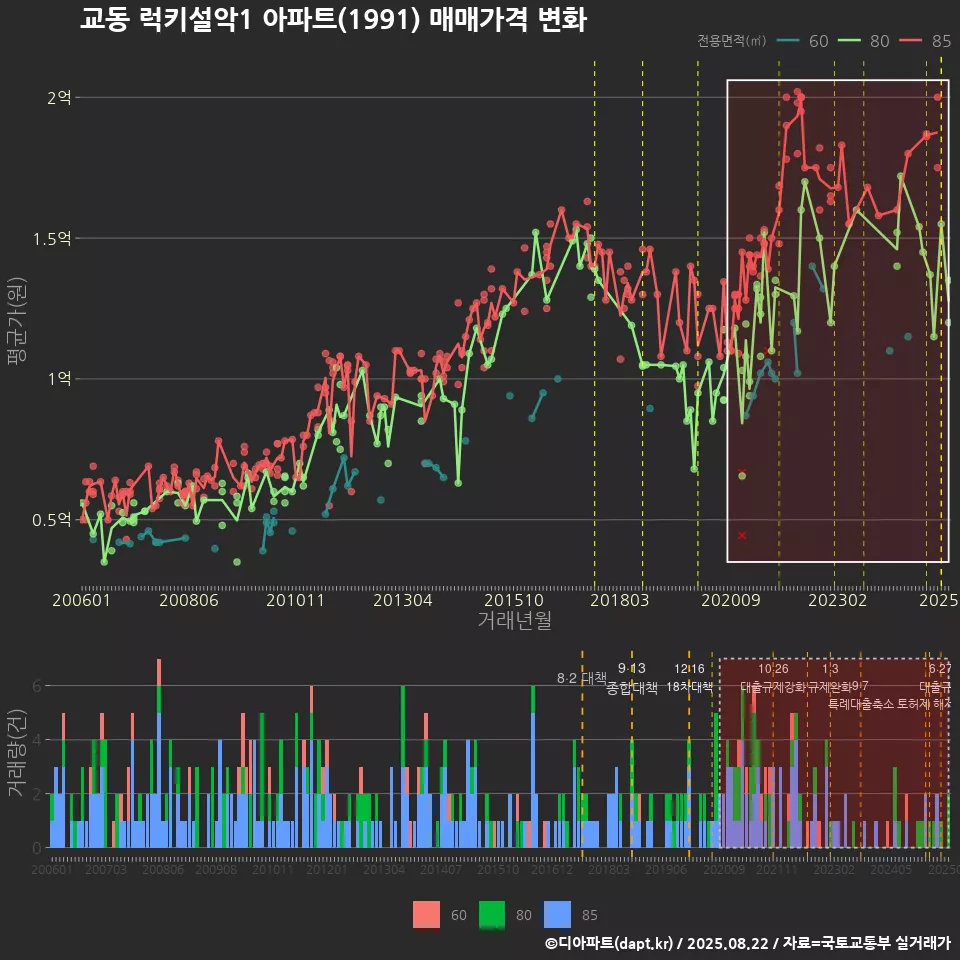Click the green 80 volume legend swatch

point(492,915)
